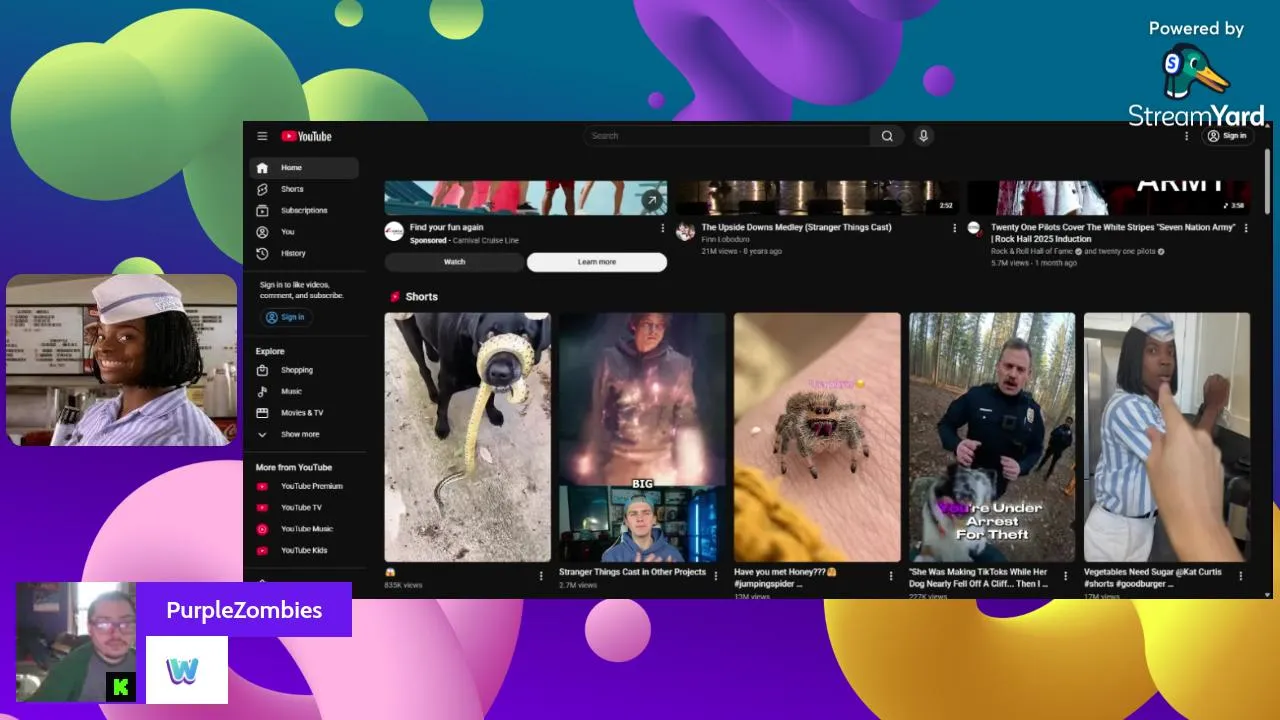The height and width of the screenshot is (720, 1280).
Task: Open options for Twenty One Pilots video
Action: (x=1246, y=228)
